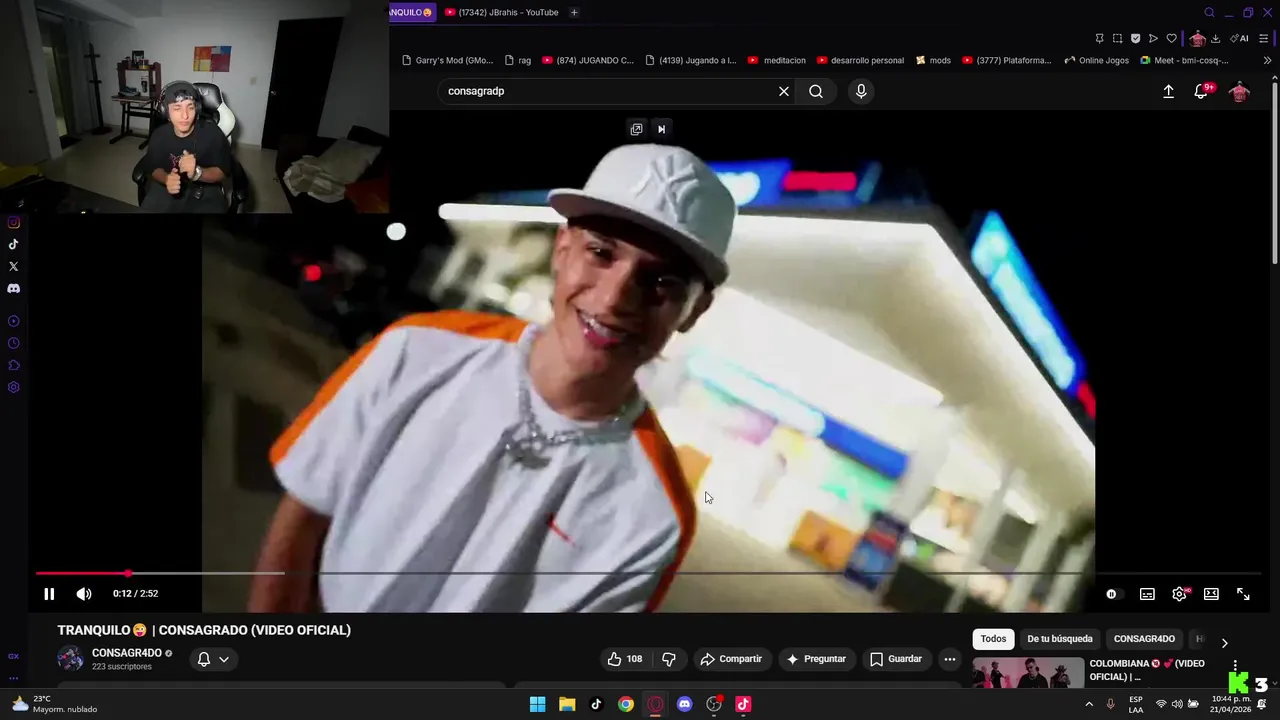Switch to the TRANQUILO browser tab
Screen dimensions: 1280x720
(412, 12)
